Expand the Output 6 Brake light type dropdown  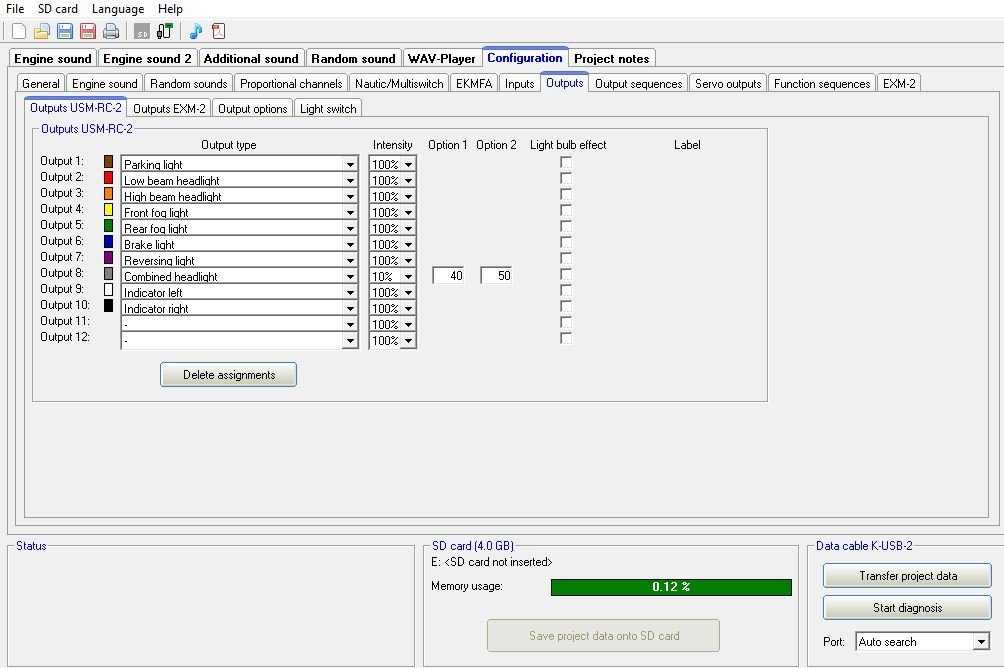350,245
